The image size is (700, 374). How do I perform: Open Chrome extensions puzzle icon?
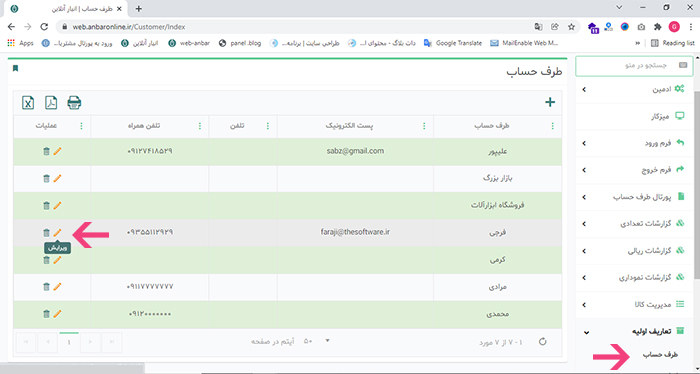tap(658, 27)
